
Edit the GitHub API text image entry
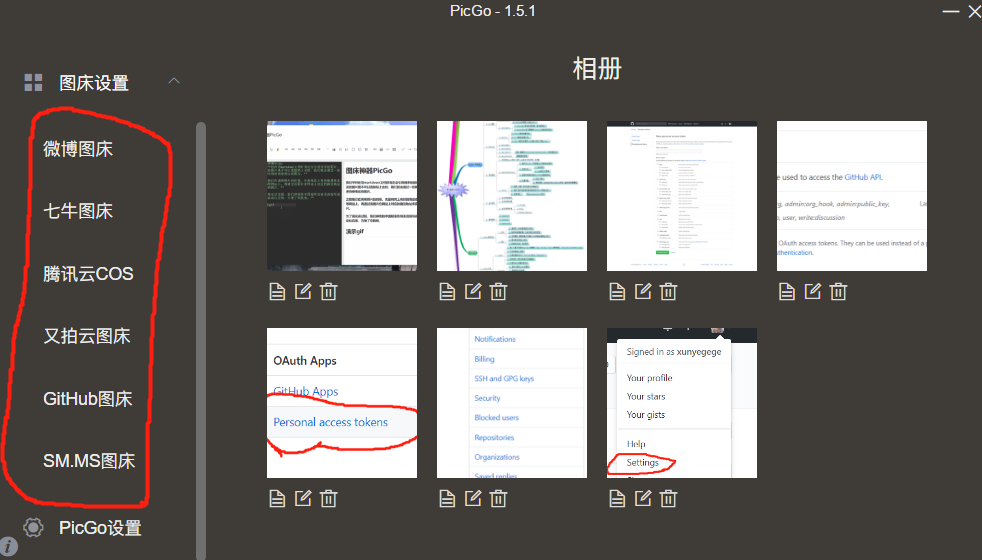tap(813, 291)
